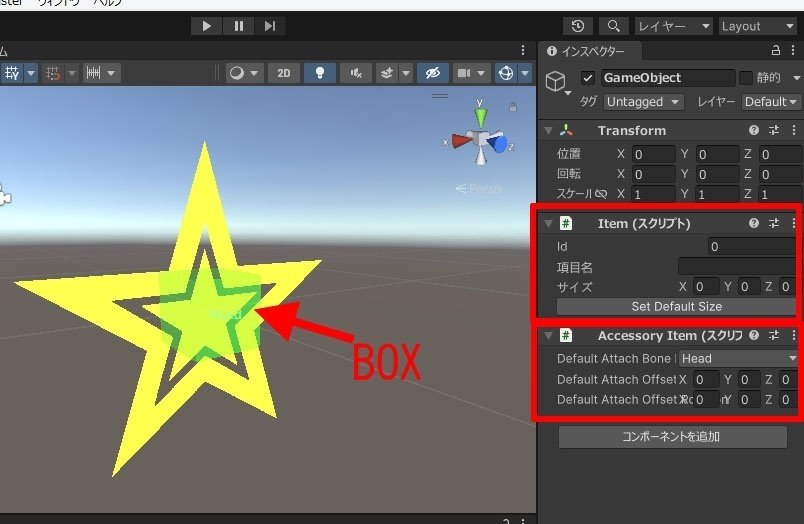The height and width of the screenshot is (524, 804).
Task: Open the Layout dropdown
Action: click(758, 26)
